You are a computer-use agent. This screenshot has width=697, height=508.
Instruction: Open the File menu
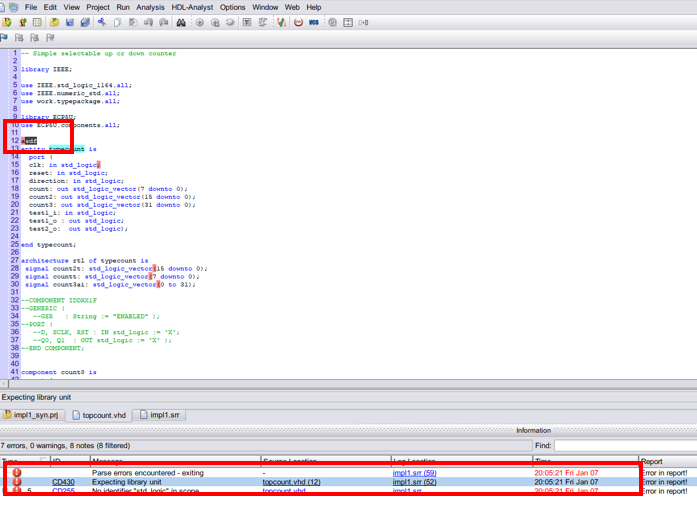(31, 7)
